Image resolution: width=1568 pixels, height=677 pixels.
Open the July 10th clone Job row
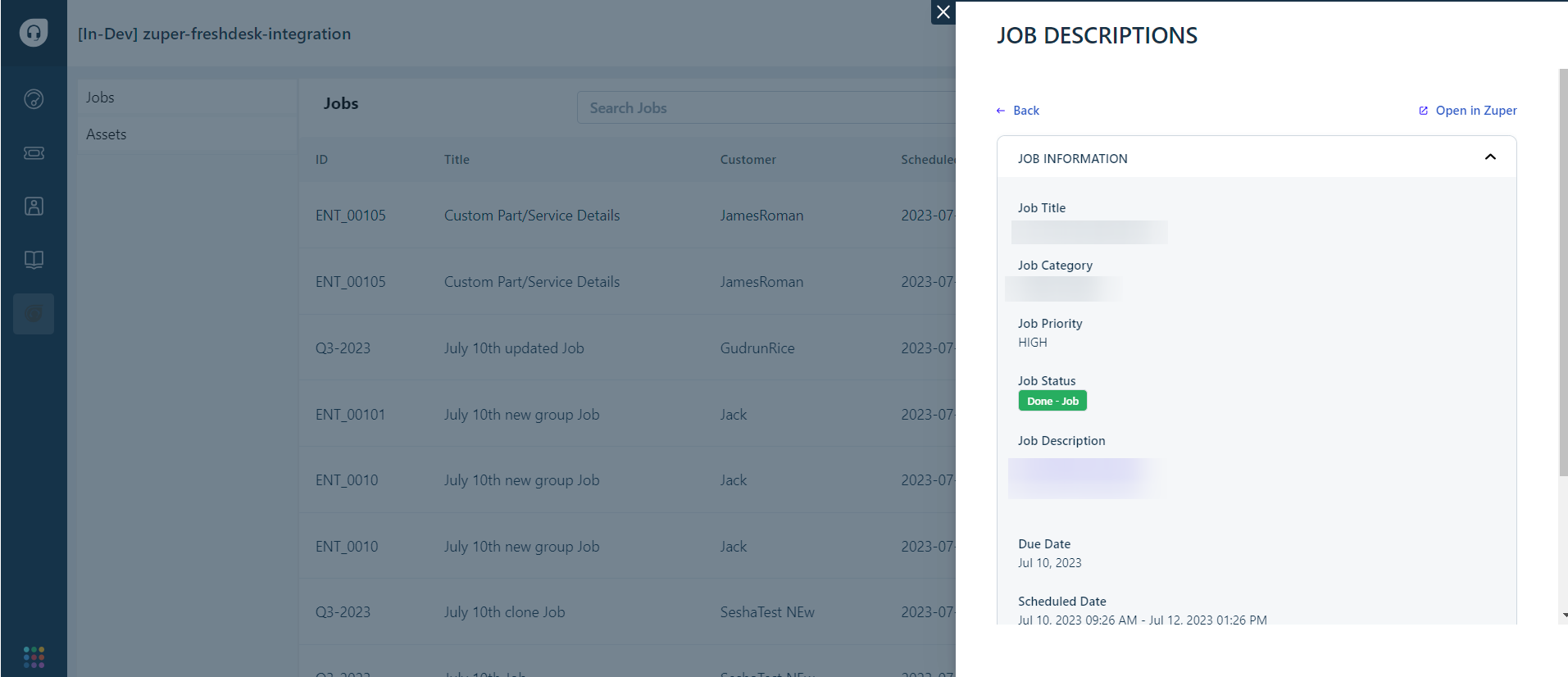click(504, 612)
